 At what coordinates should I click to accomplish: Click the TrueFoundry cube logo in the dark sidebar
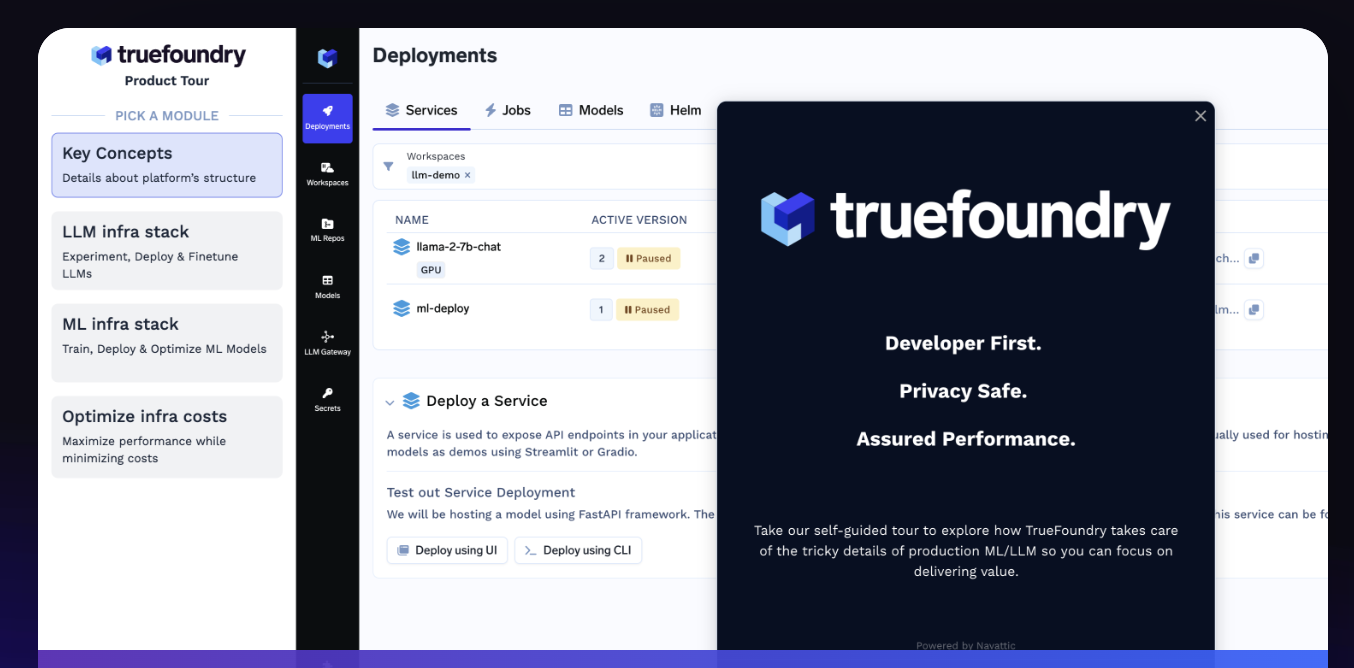pos(327,58)
